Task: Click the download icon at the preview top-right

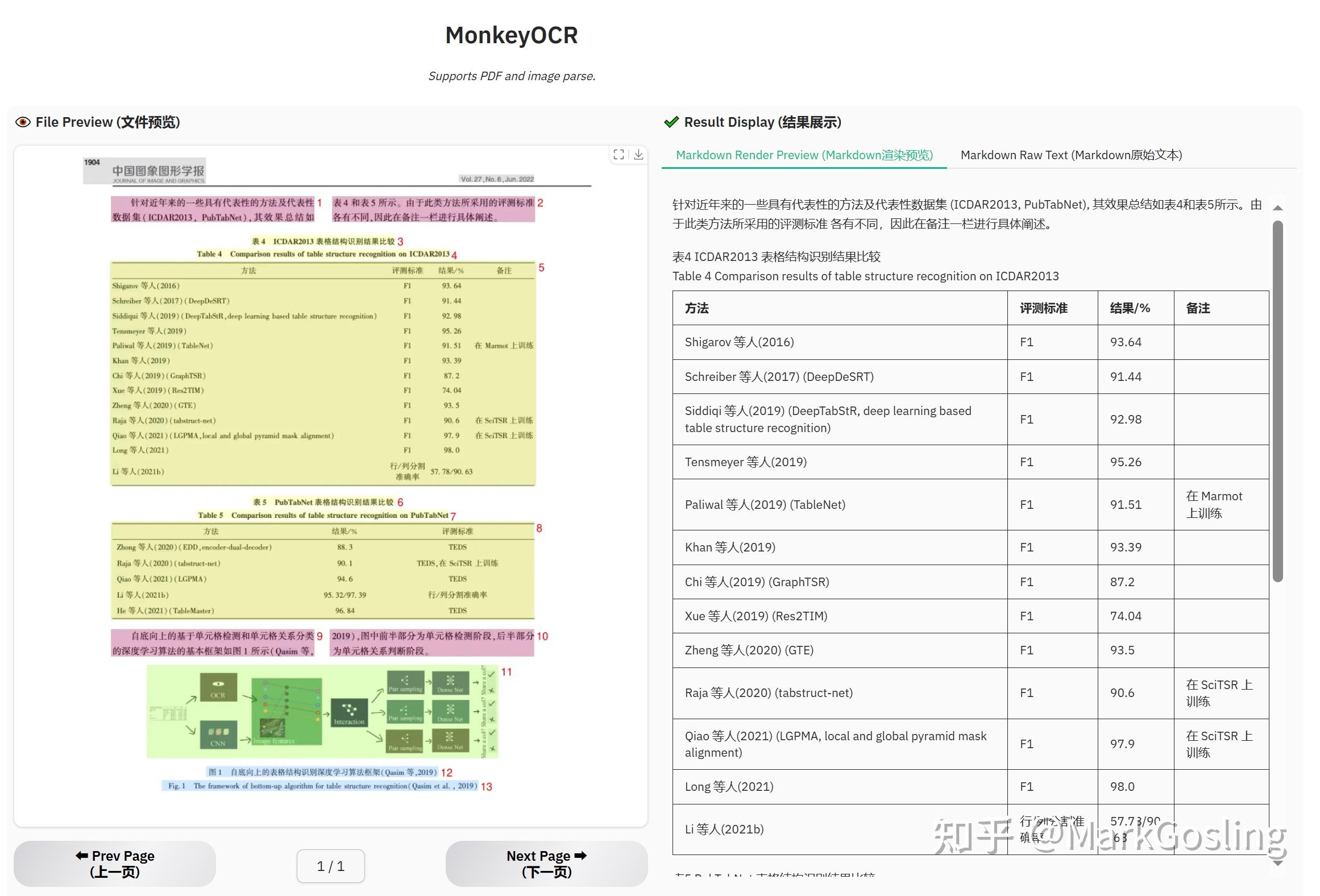Action: [x=639, y=154]
